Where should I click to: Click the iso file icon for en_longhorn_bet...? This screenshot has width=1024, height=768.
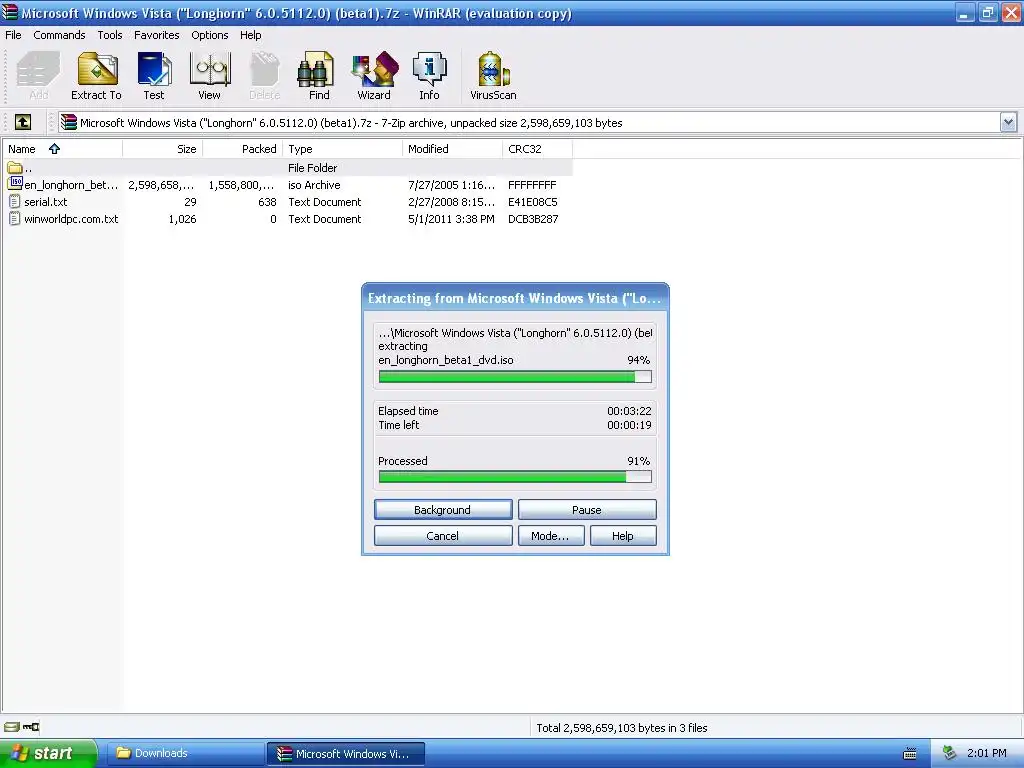coord(15,184)
